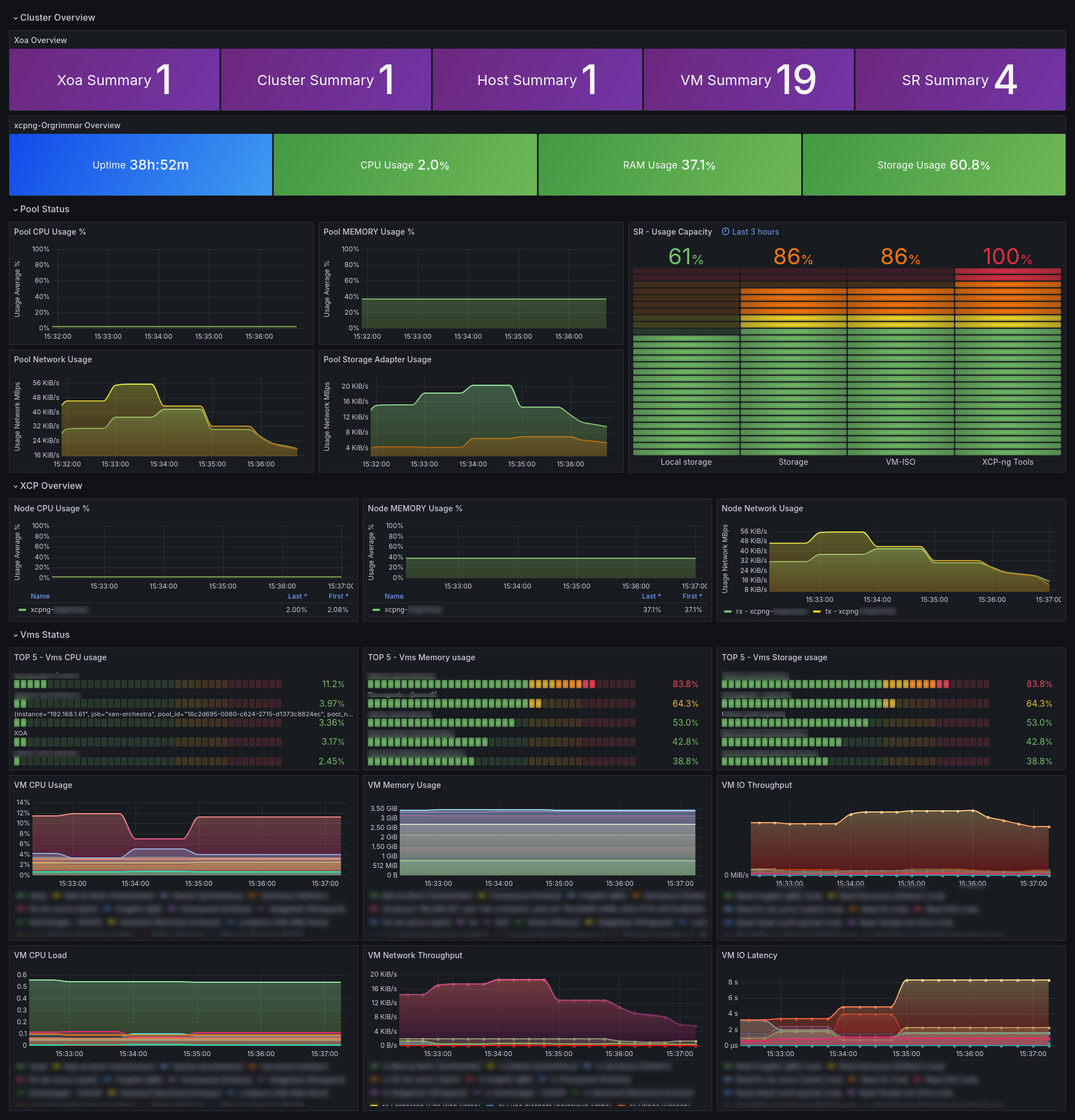1075x1120 pixels.
Task: Select the SR Summary 4 tile
Action: (960, 80)
